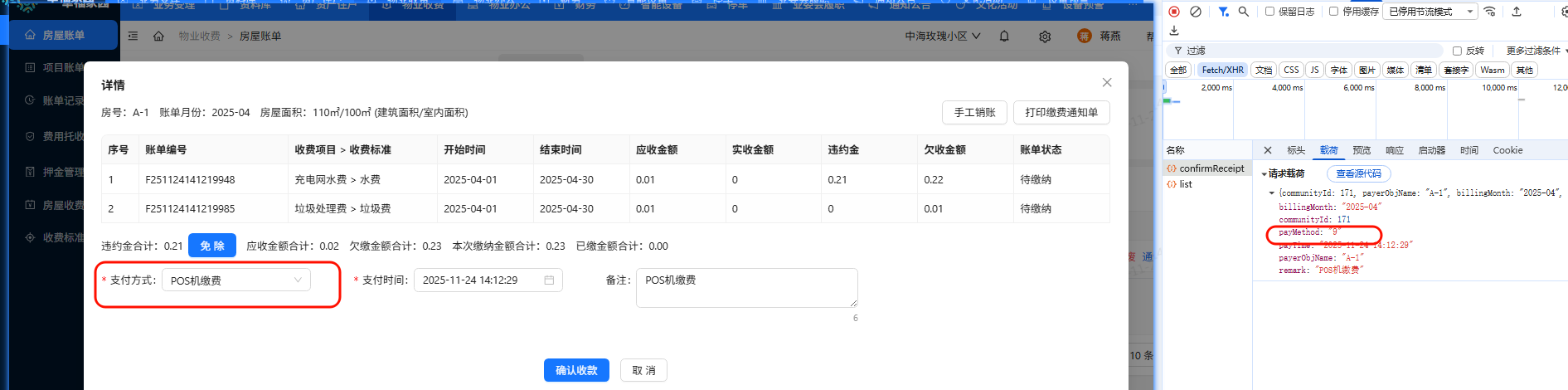Viewport: 1568px width, 390px height.
Task: Switch to the 预览 tab
Action: coord(1362,150)
